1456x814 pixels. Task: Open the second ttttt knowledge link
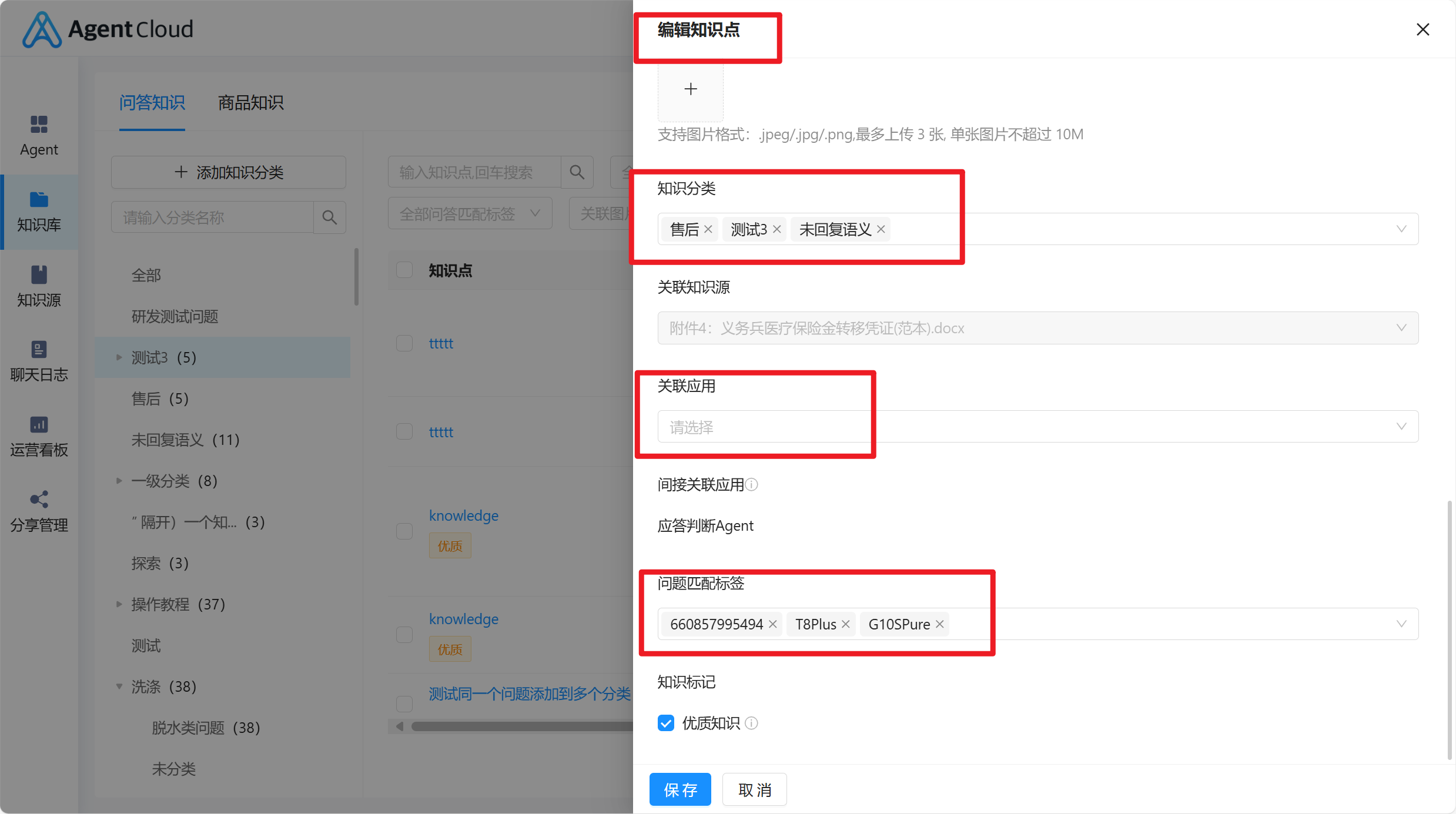(441, 432)
